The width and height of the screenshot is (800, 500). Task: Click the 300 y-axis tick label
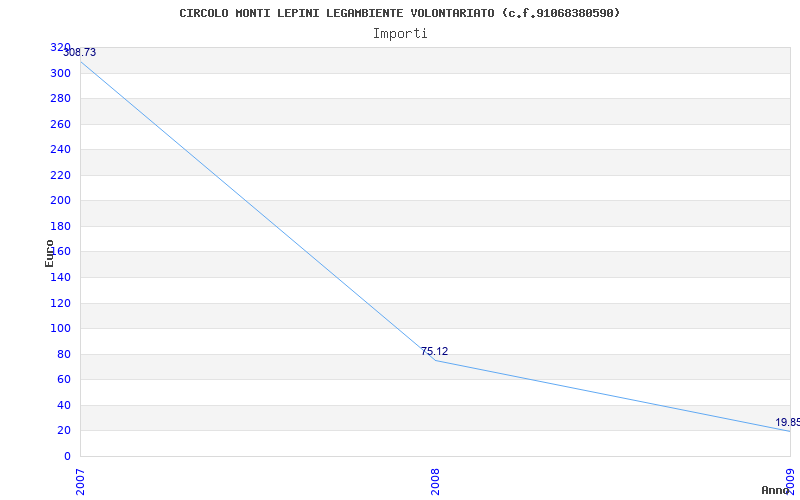(60, 73)
